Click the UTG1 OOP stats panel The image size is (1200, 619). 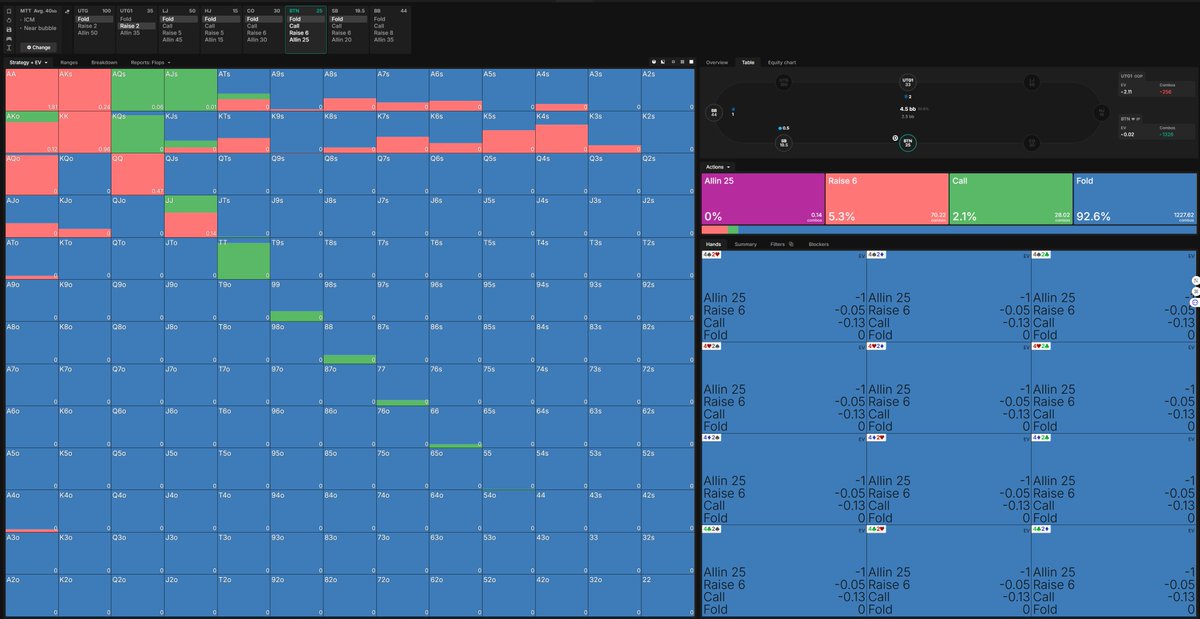point(1157,84)
